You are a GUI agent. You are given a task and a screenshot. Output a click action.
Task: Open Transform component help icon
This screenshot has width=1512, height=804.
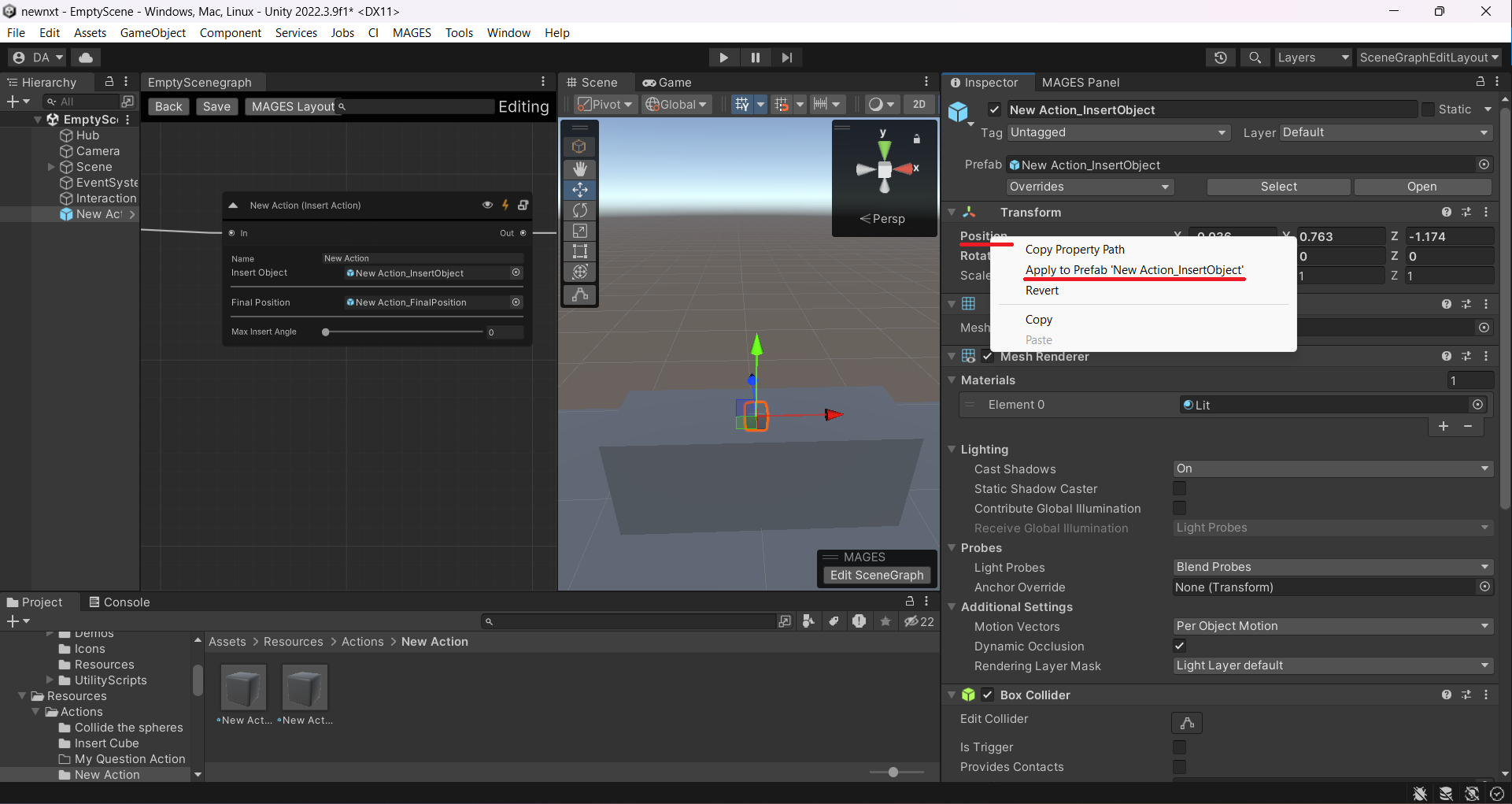point(1447,212)
